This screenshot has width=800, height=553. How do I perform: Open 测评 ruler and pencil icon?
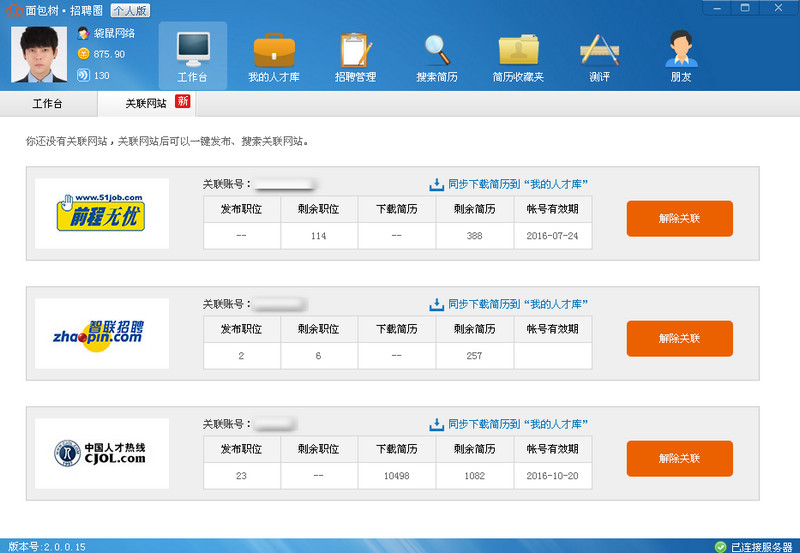pos(599,49)
